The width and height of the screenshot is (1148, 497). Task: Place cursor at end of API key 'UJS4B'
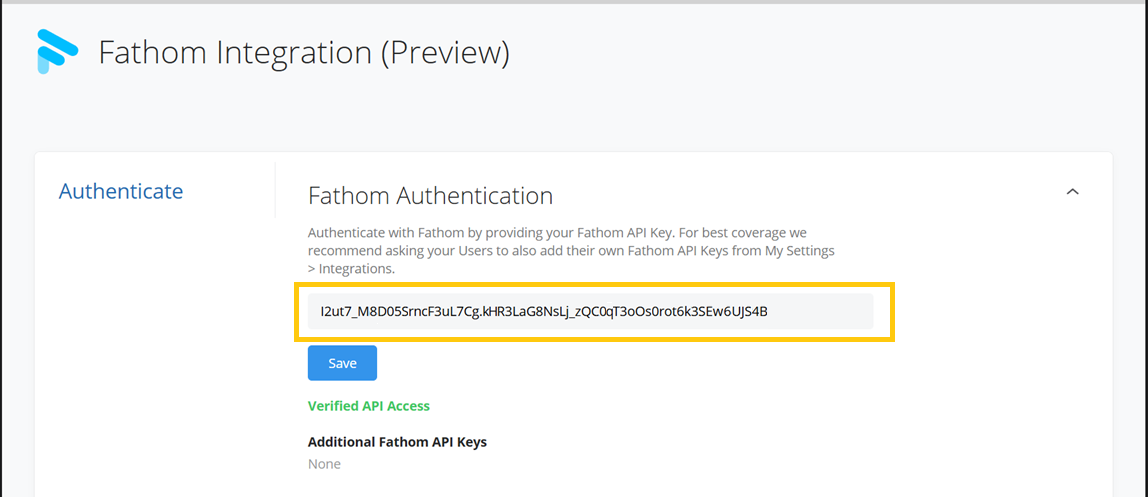click(x=768, y=311)
